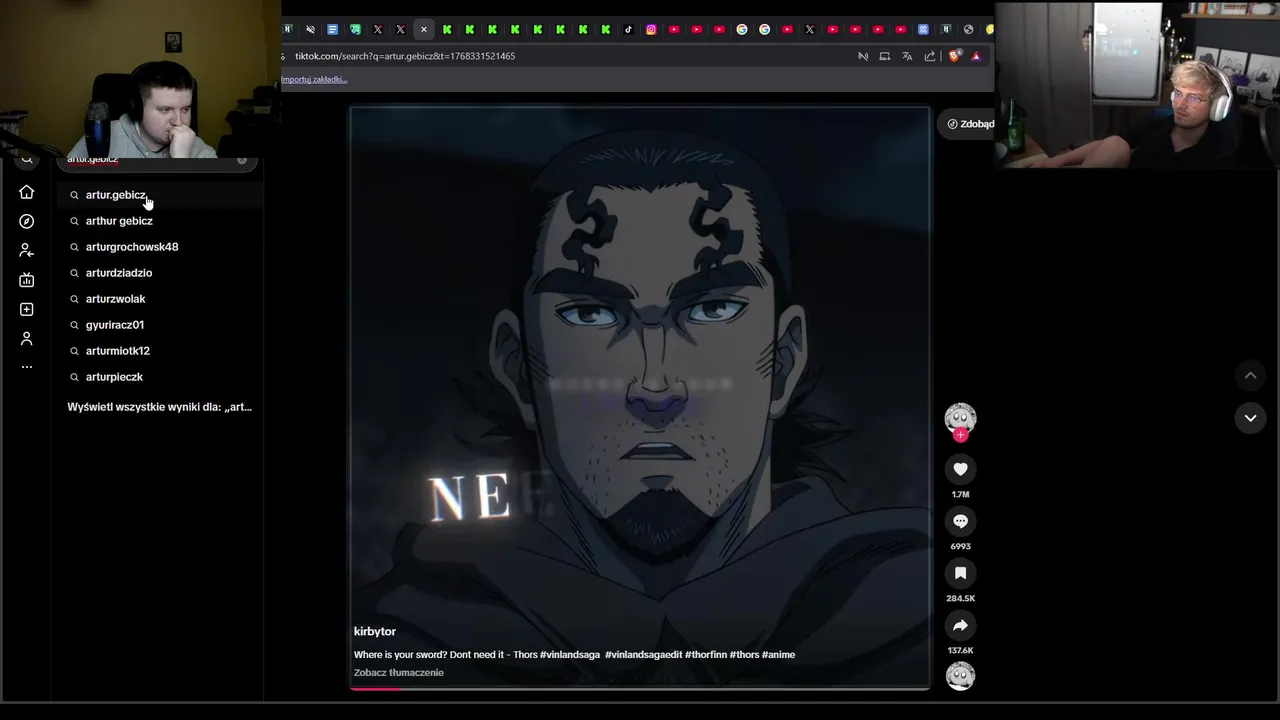1280x720 pixels.
Task: Click the 284.5K bookmark count
Action: click(960, 598)
